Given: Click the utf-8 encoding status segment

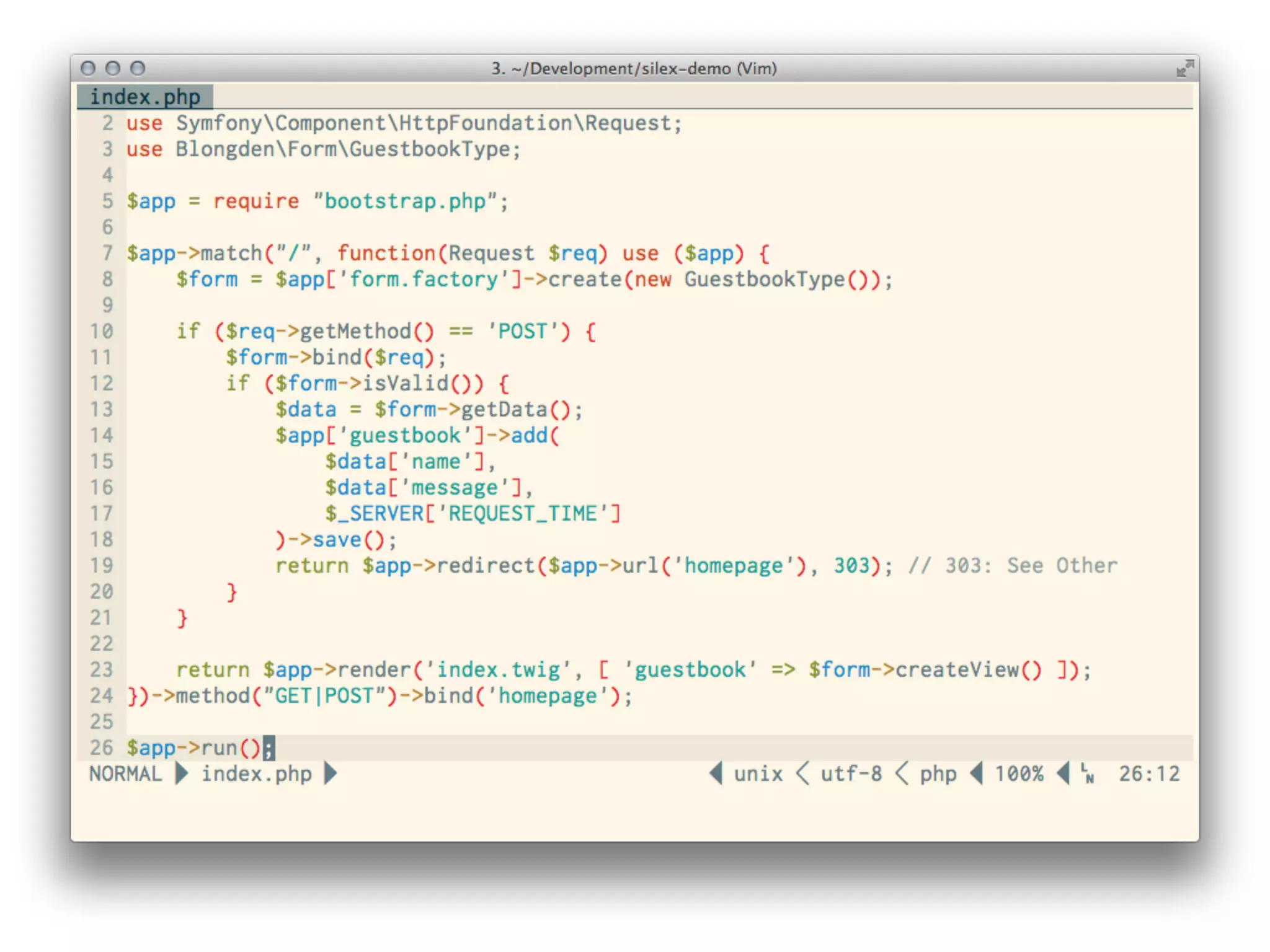Looking at the screenshot, I should point(851,773).
